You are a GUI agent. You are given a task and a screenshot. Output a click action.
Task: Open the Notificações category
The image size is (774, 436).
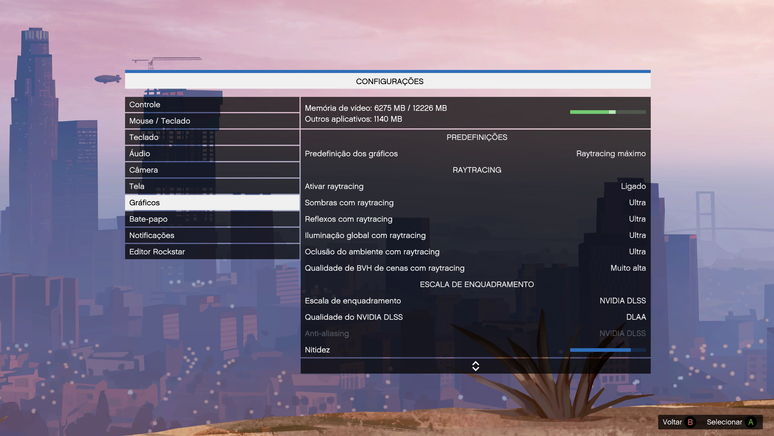212,235
